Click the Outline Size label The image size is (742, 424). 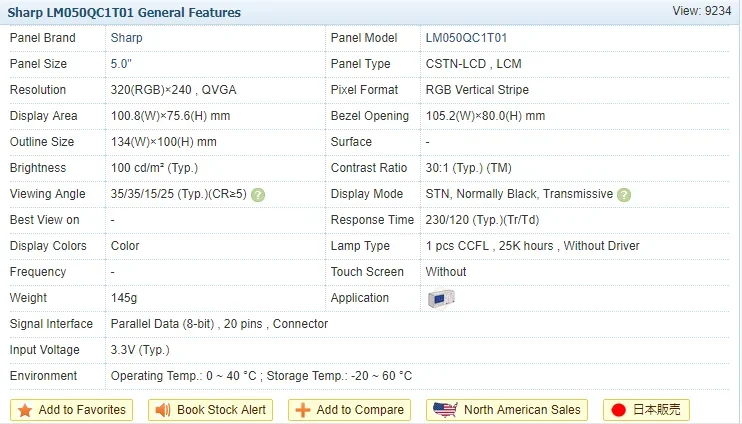pyautogui.click(x=42, y=142)
